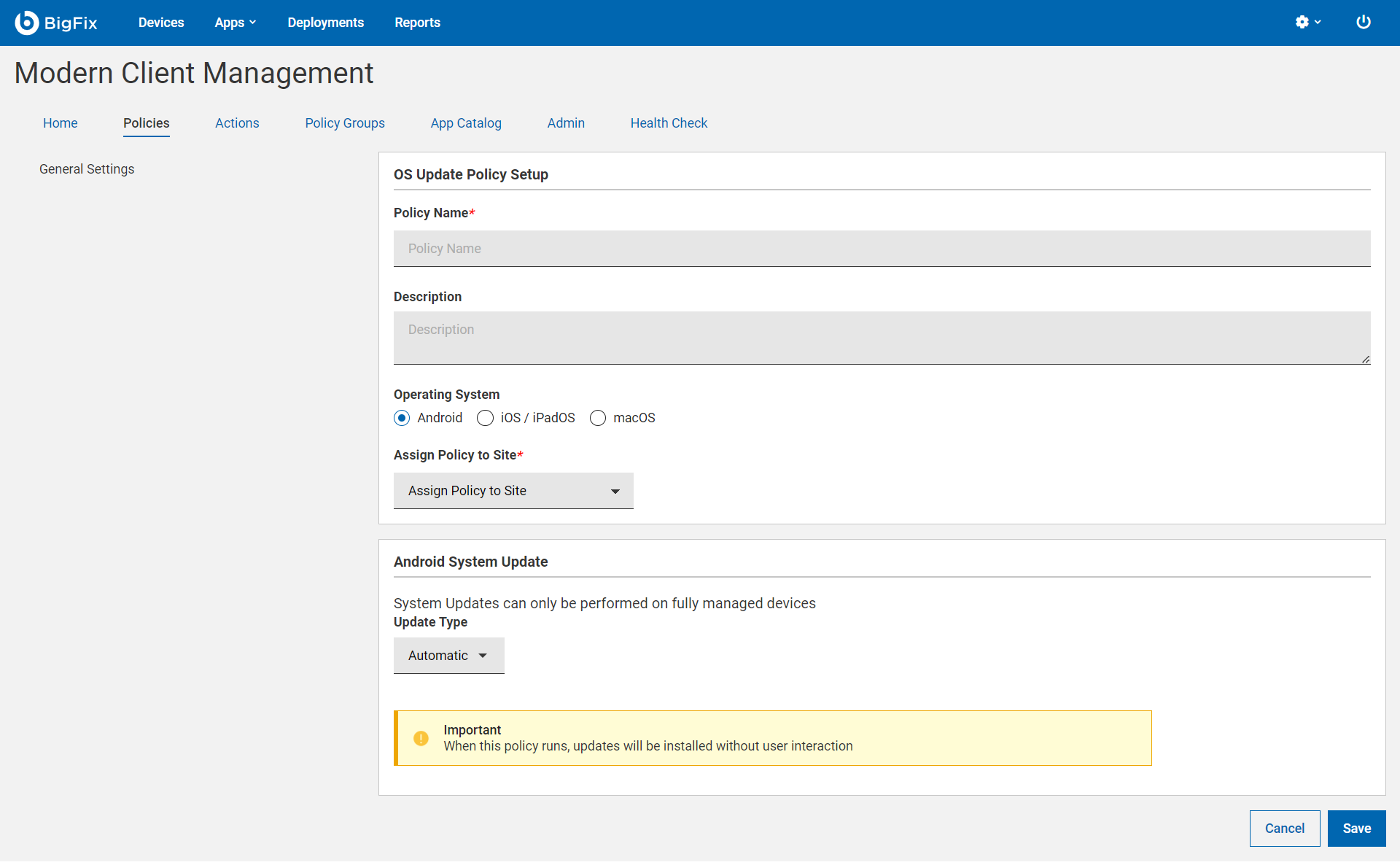Select the Android operating system radio

(x=402, y=418)
